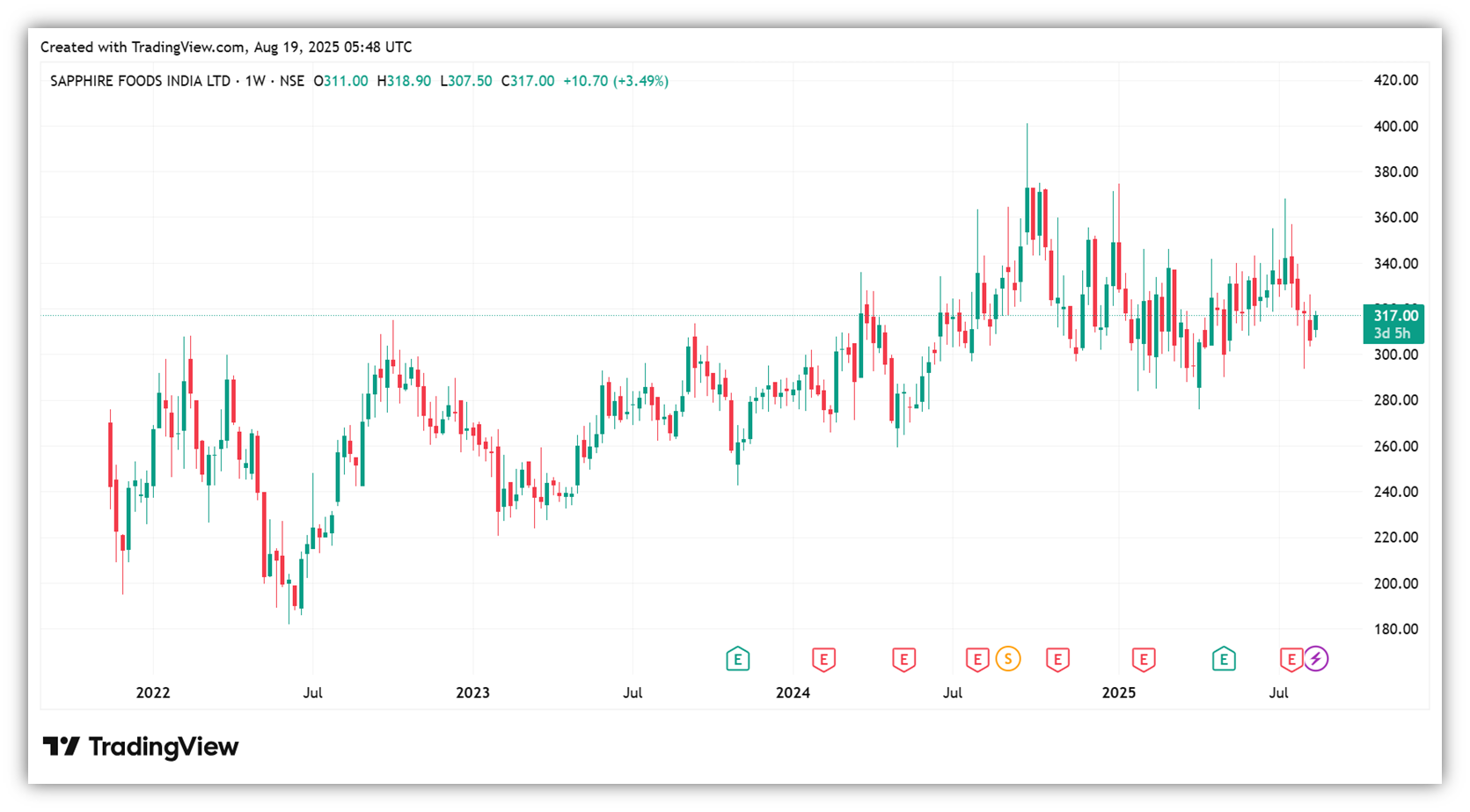Click the 2023 label on the time axis
This screenshot has width=1470, height=812.
click(472, 693)
